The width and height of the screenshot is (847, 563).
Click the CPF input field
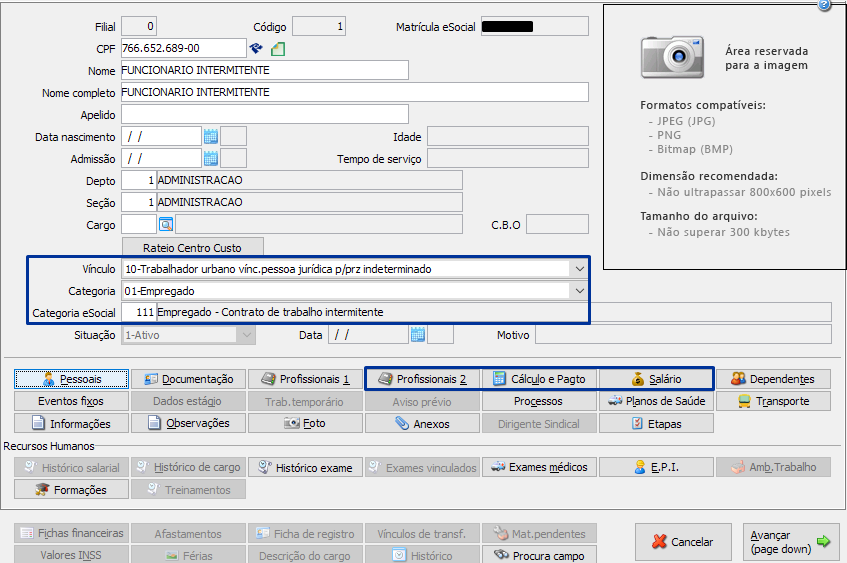184,48
